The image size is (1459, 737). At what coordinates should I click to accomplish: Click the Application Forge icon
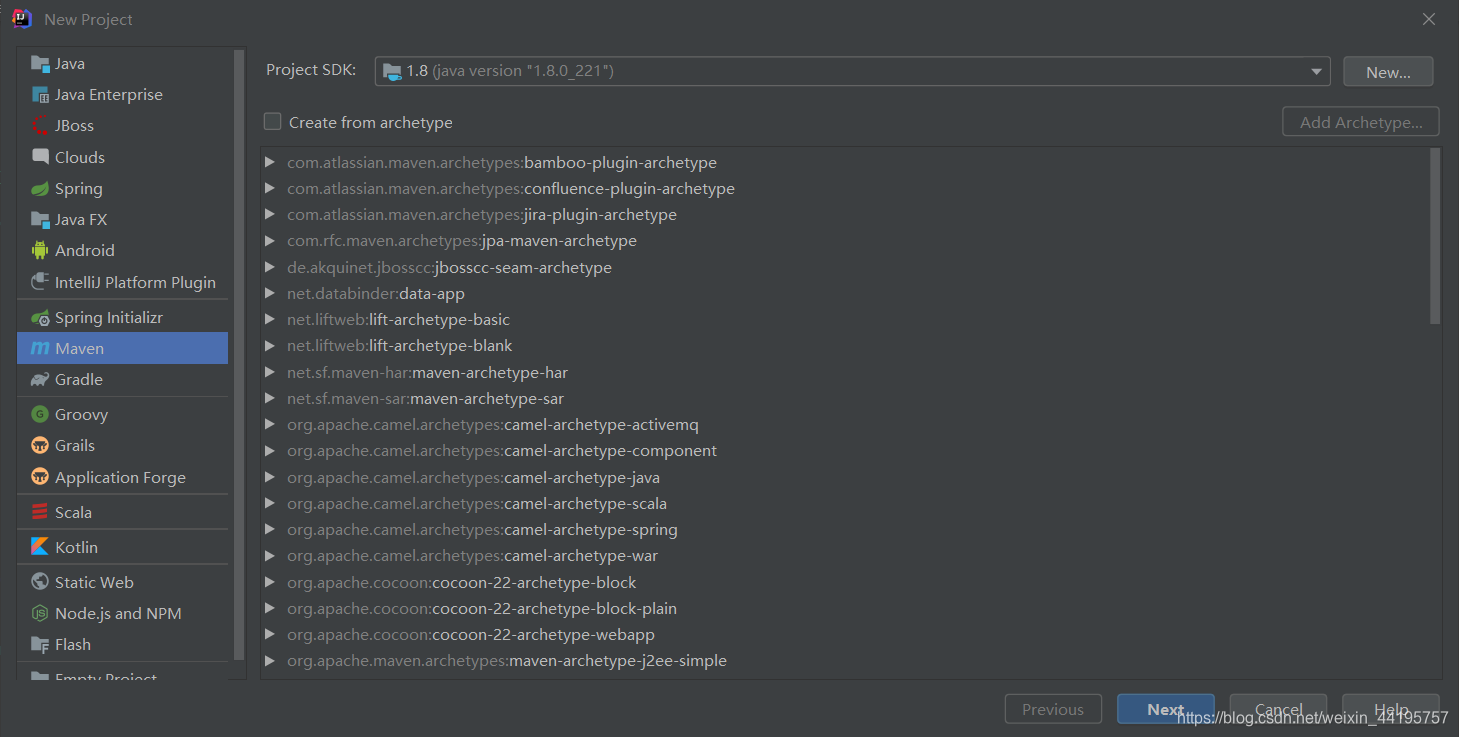40,477
